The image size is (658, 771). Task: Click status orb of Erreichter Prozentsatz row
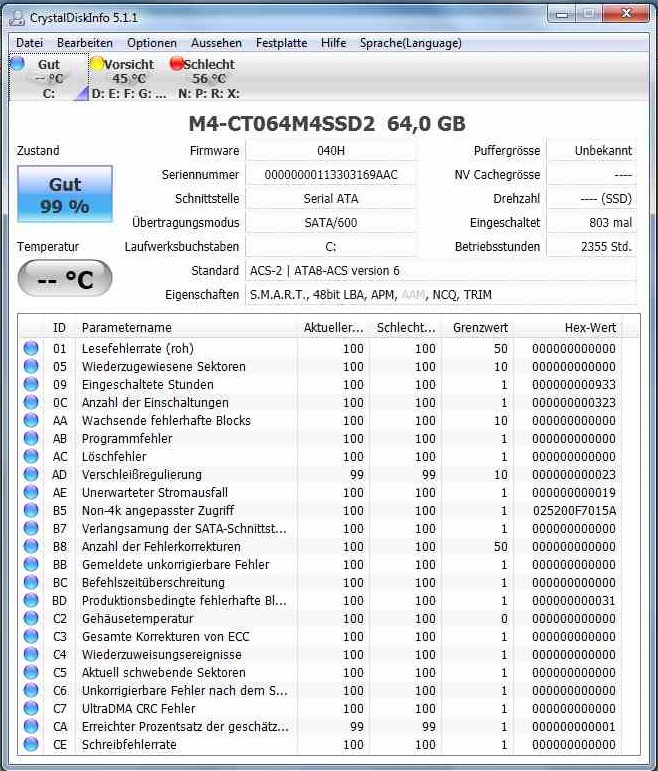point(31,726)
